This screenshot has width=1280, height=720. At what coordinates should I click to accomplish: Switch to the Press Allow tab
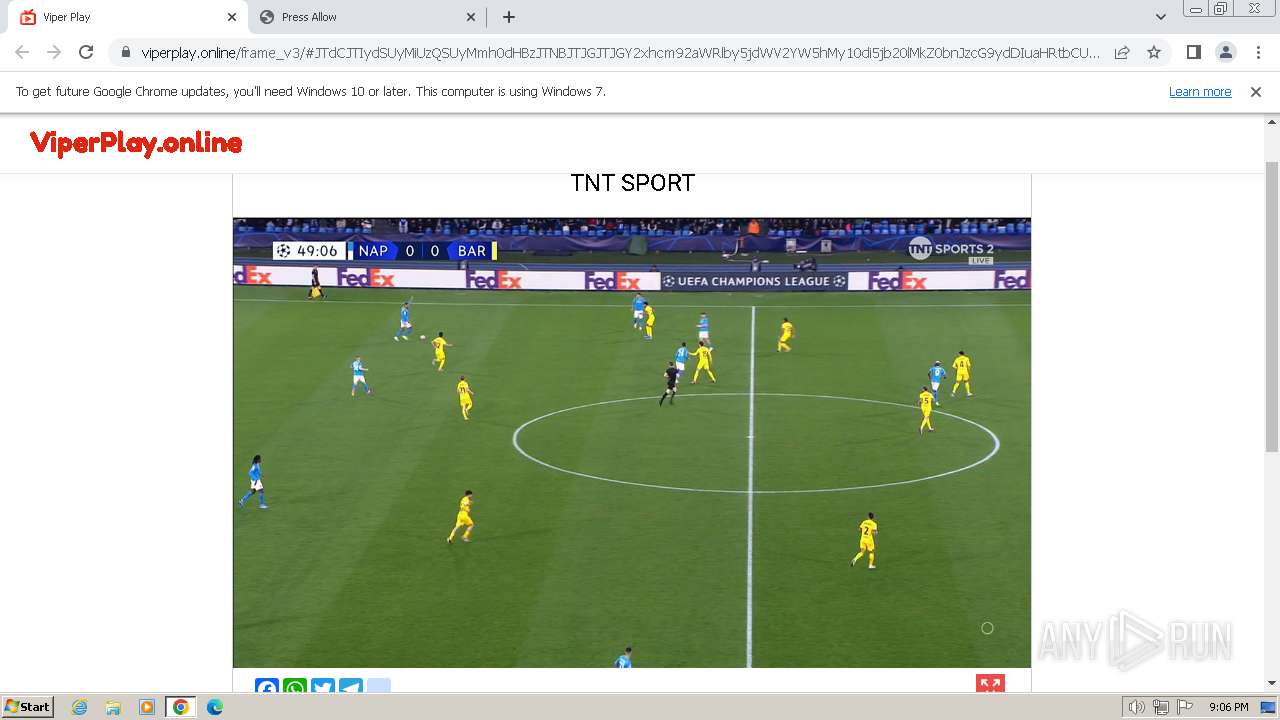[x=368, y=17]
